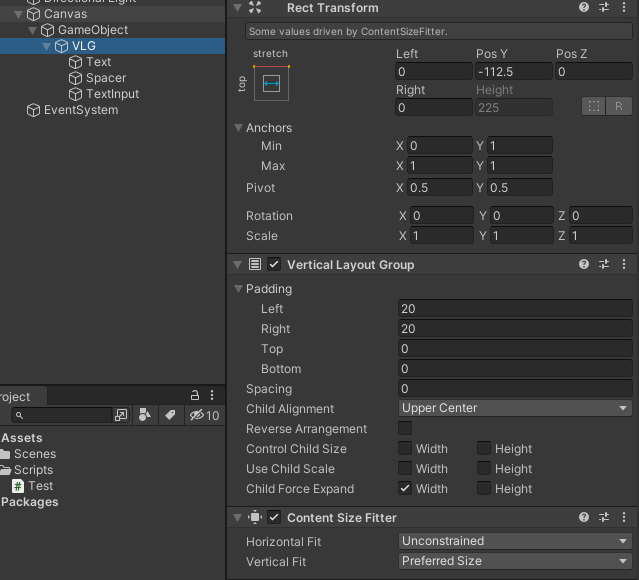This screenshot has width=639, height=580.
Task: Open the anchor presets stretch box
Action: [x=271, y=84]
